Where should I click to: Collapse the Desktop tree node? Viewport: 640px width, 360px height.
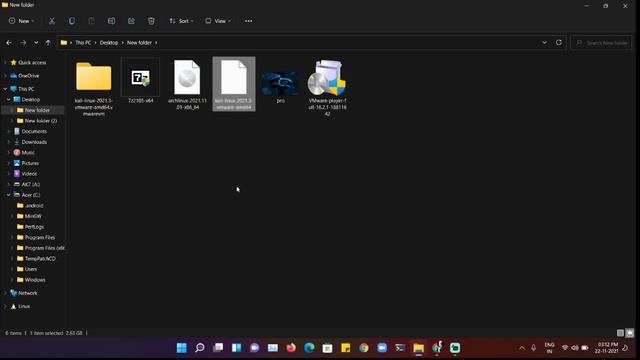tap(9, 100)
